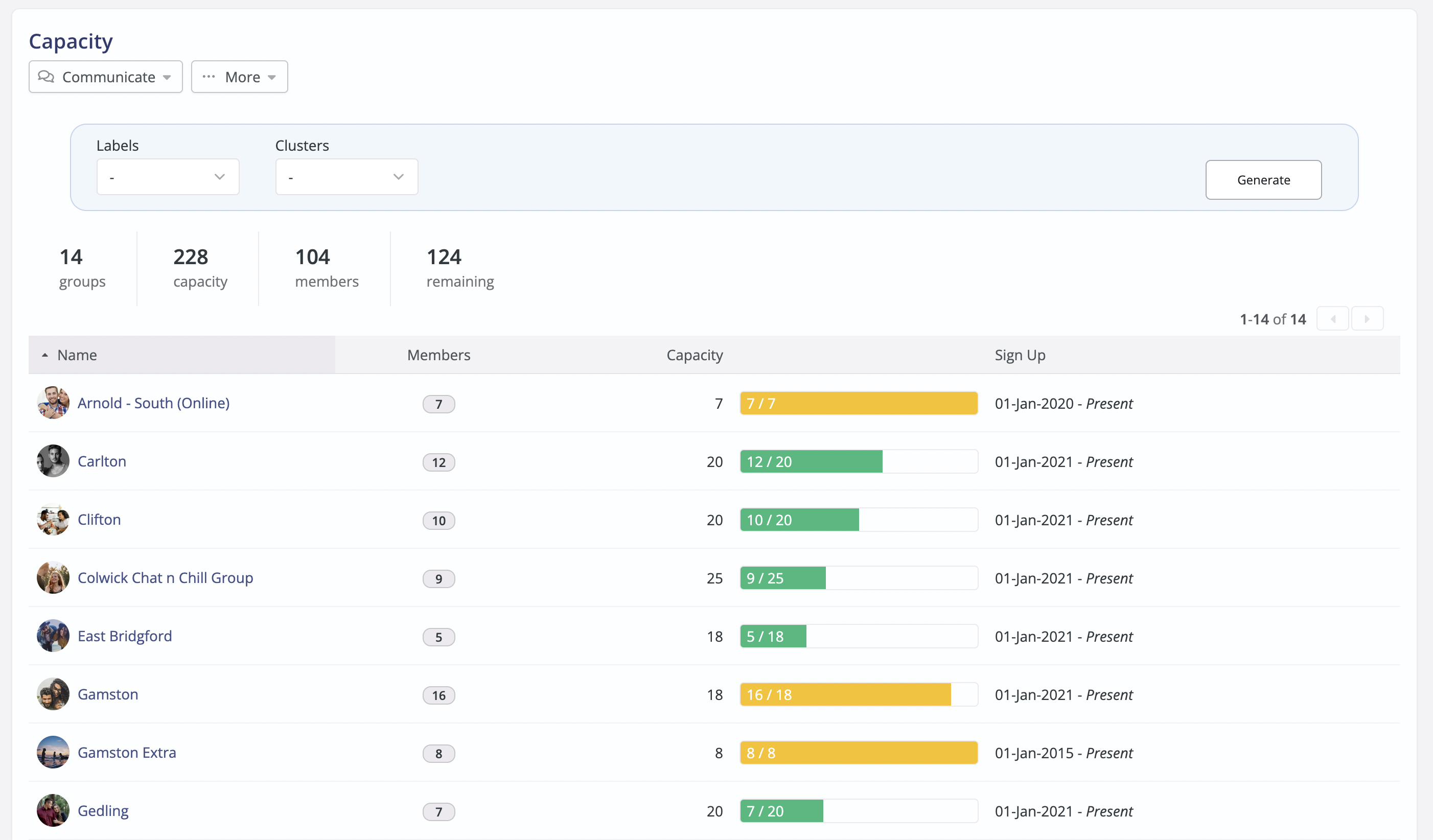Open the Colwick Chat n Chill Group link
The image size is (1433, 840).
[x=165, y=578]
